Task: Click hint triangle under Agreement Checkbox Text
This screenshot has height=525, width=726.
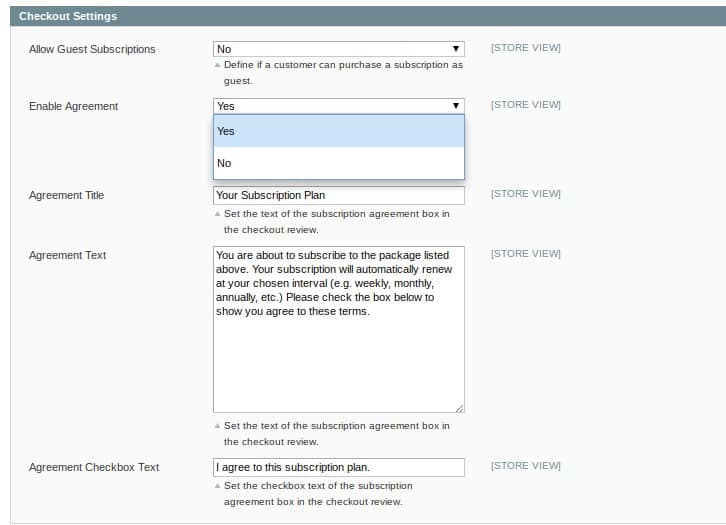Action: (217, 486)
